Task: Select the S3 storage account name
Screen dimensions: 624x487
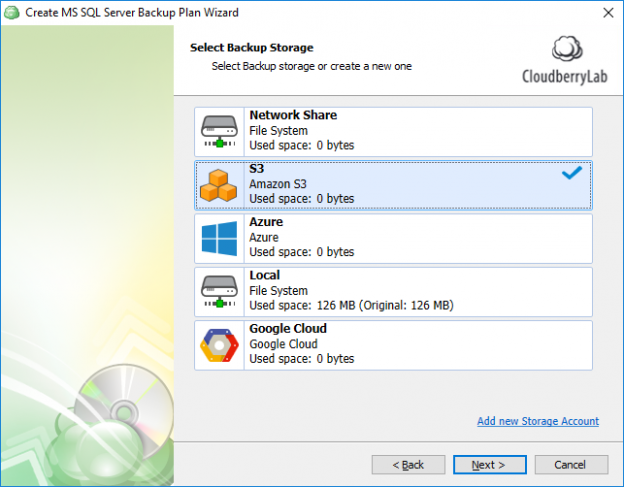Action: [x=256, y=170]
